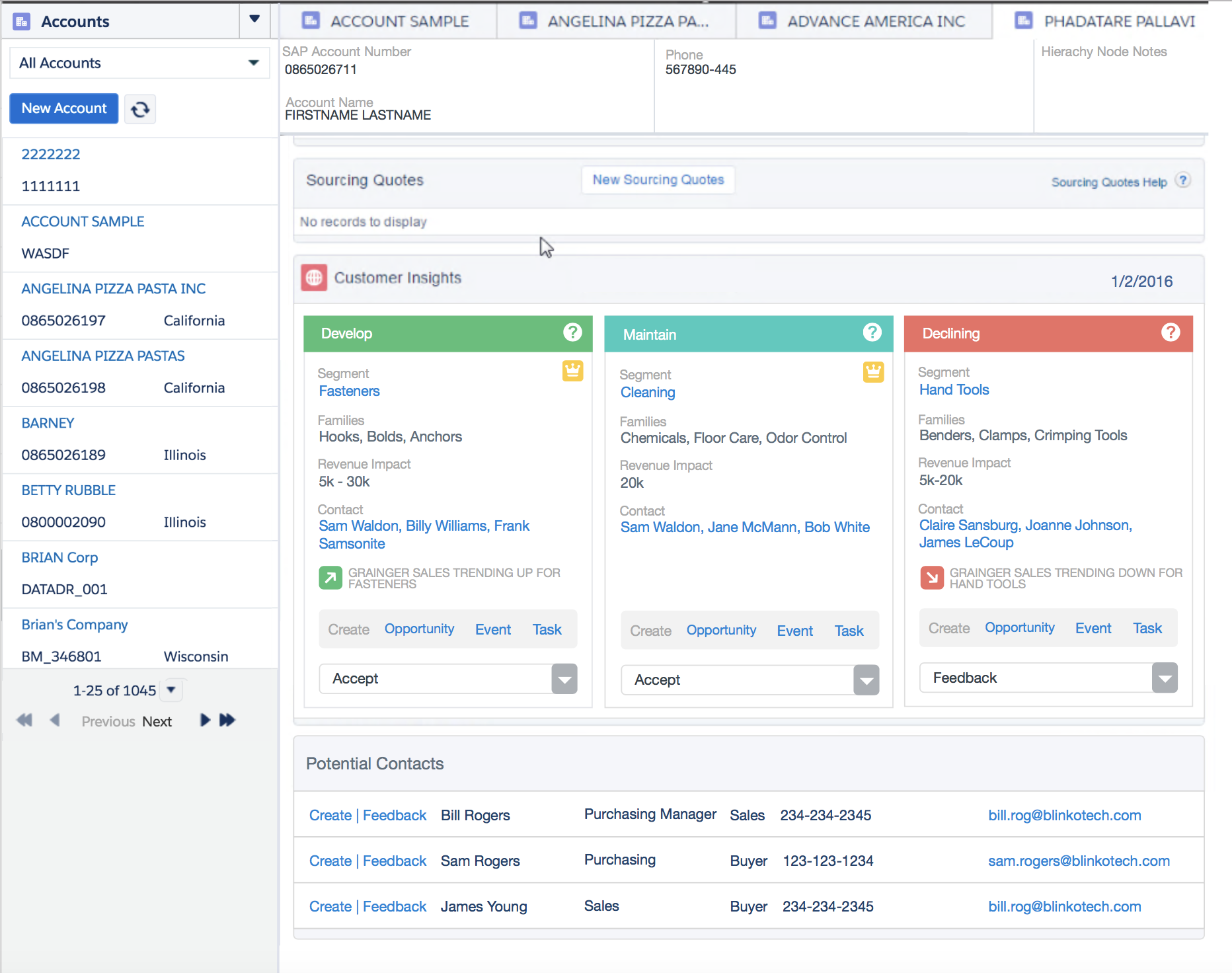Open the Hand Tools segment link
Screen dimensions: 1232x973
tap(954, 390)
